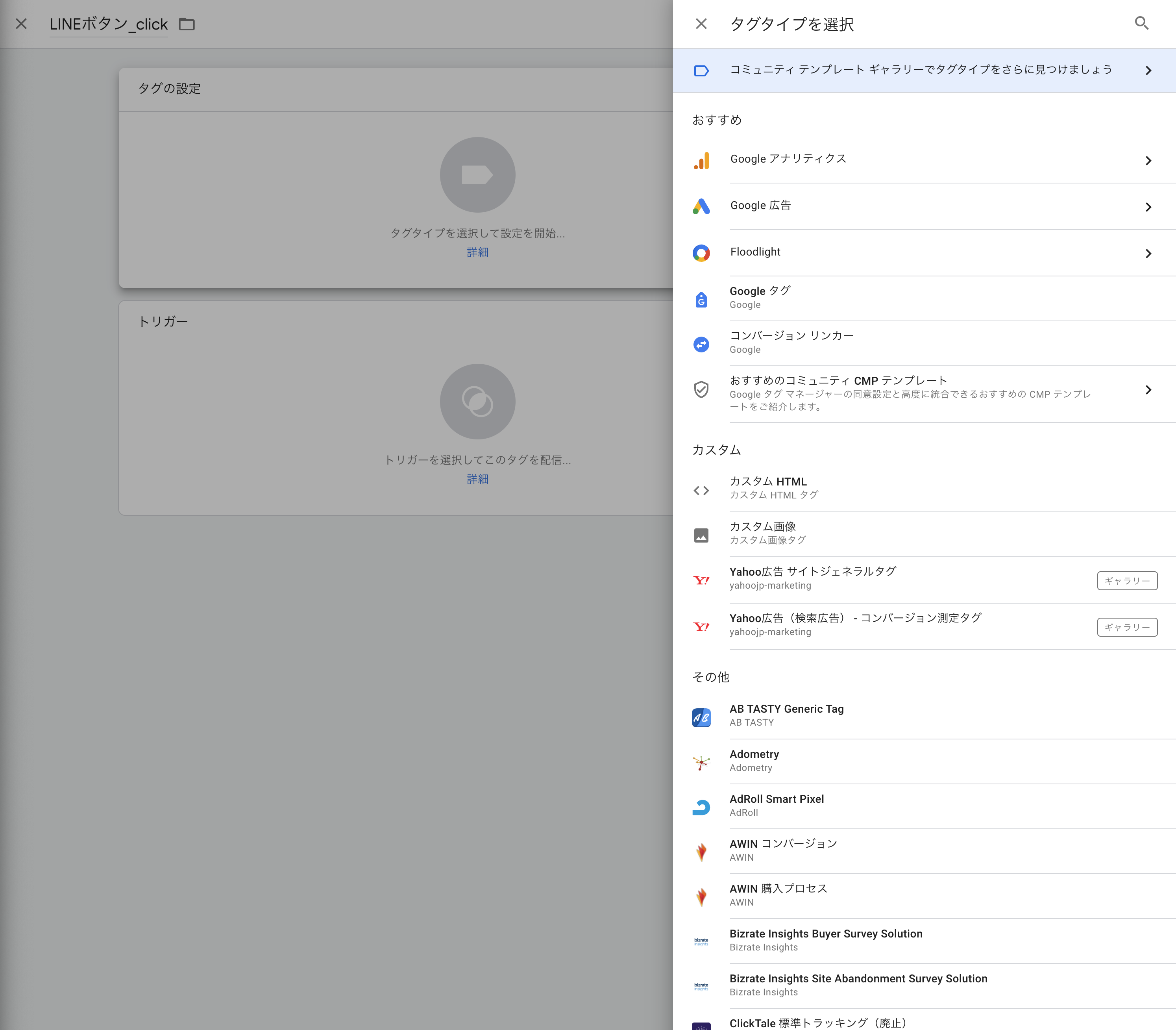Click the カスタム HTML code brackets icon
1176x1030 pixels.
[701, 490]
